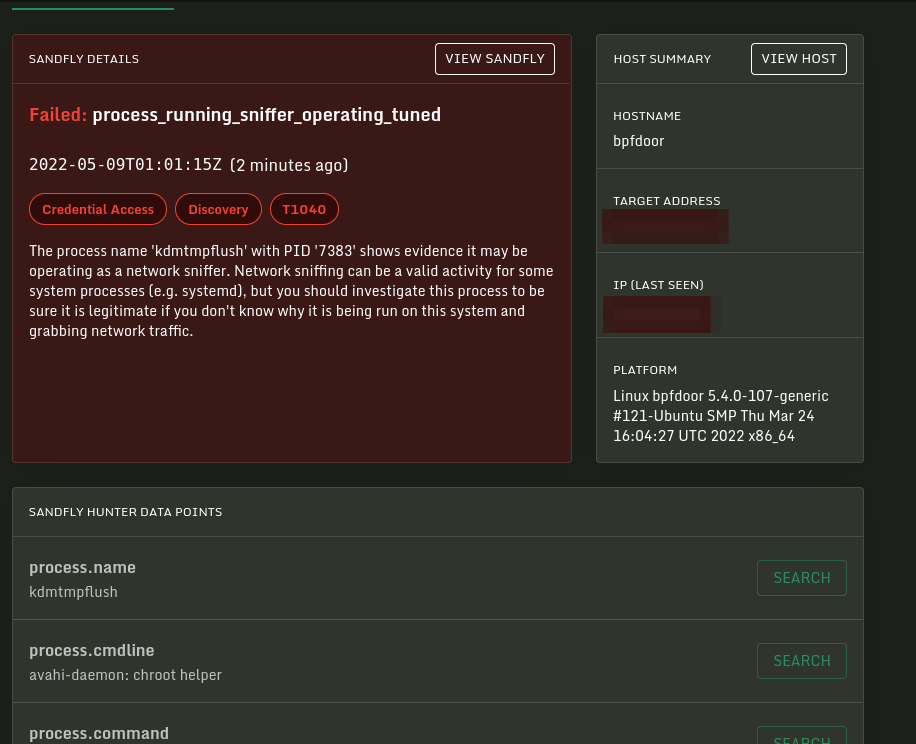The width and height of the screenshot is (916, 744).
Task: Click the View Host button
Action: point(799,59)
